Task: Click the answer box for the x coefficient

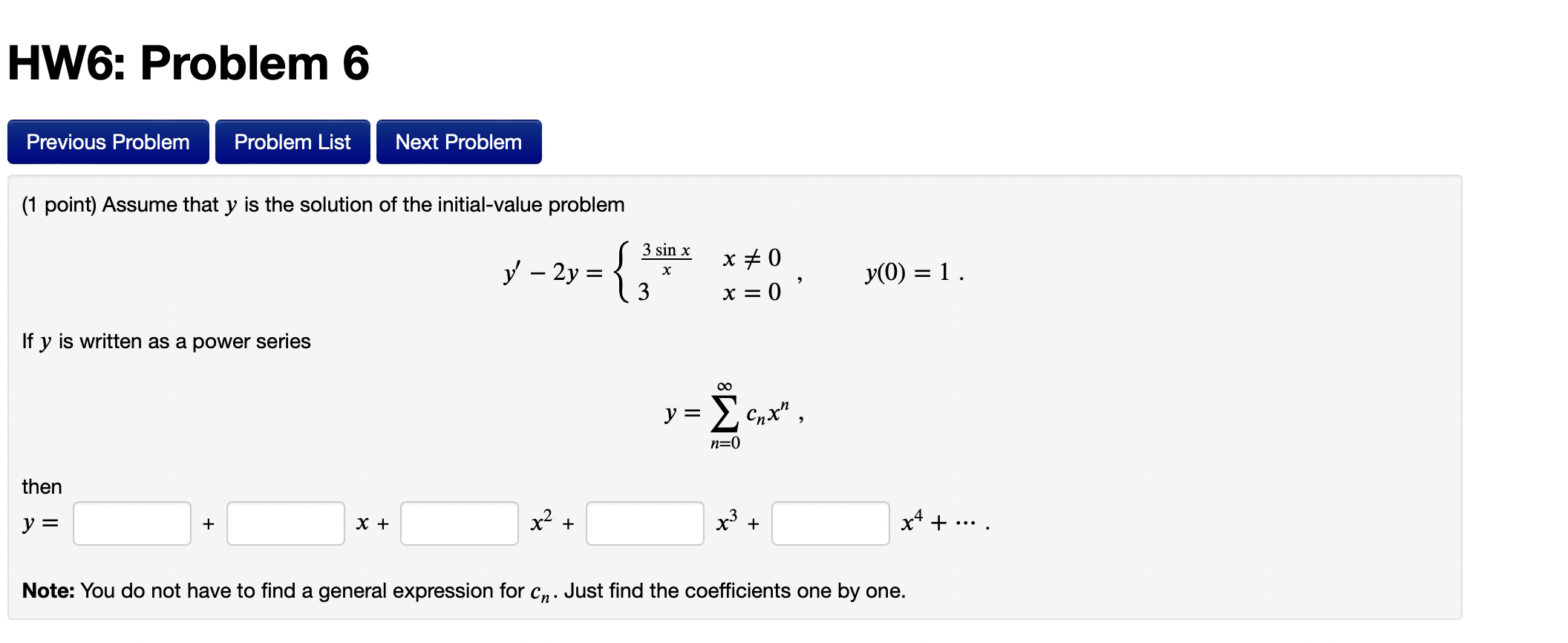Action: (x=285, y=523)
